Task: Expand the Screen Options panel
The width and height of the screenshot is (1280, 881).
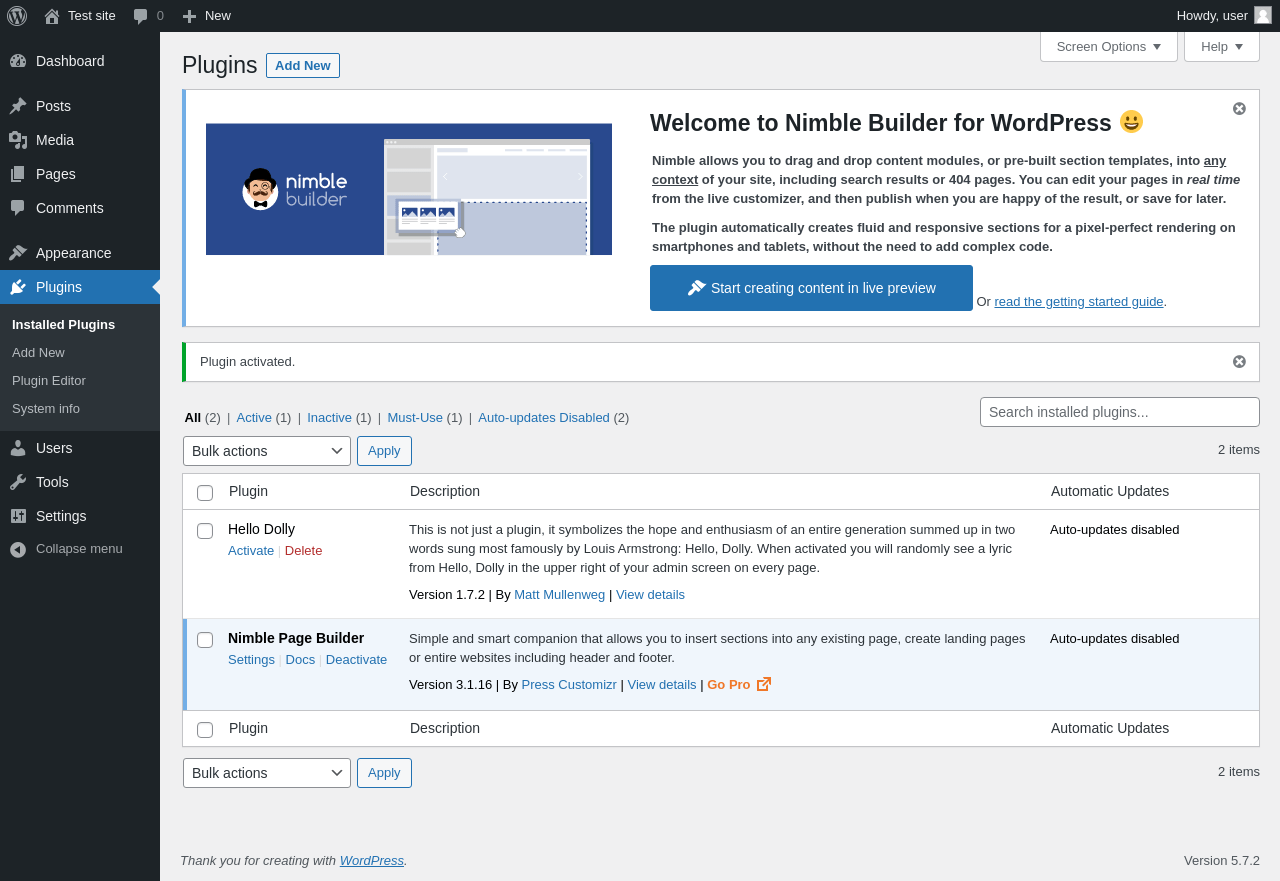Action: point(1109,46)
